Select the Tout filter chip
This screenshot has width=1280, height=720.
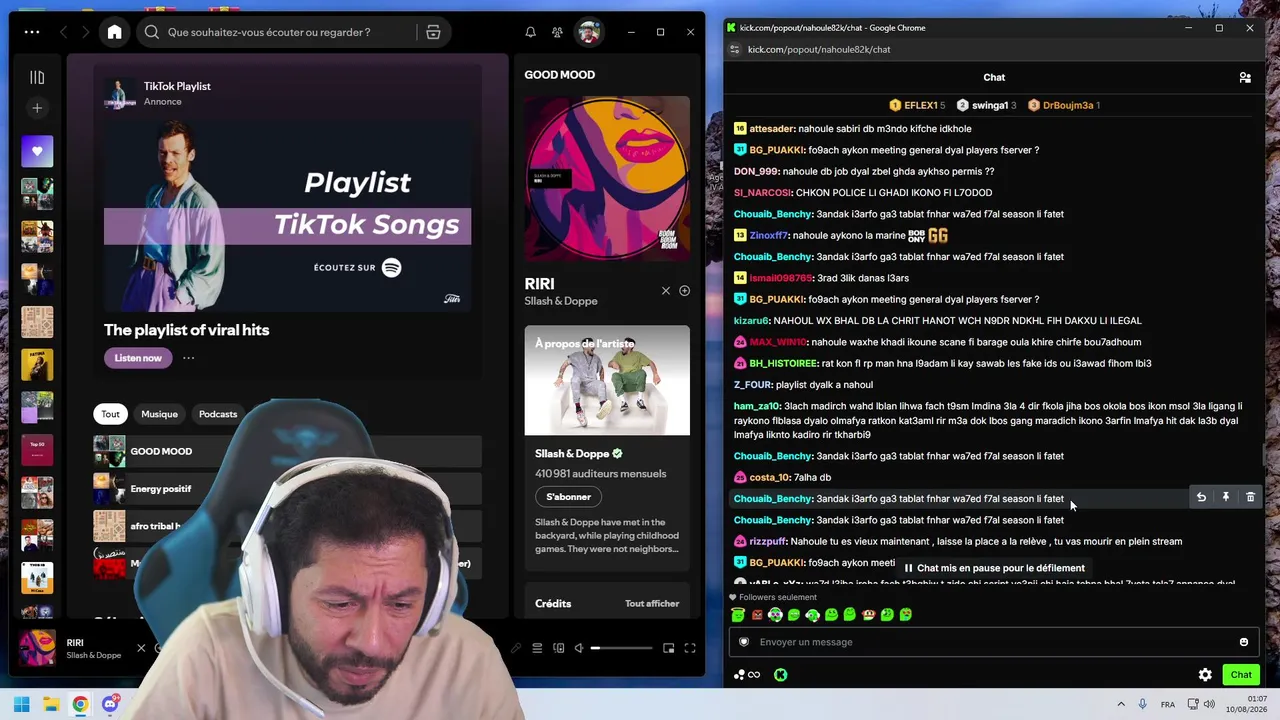click(x=110, y=414)
